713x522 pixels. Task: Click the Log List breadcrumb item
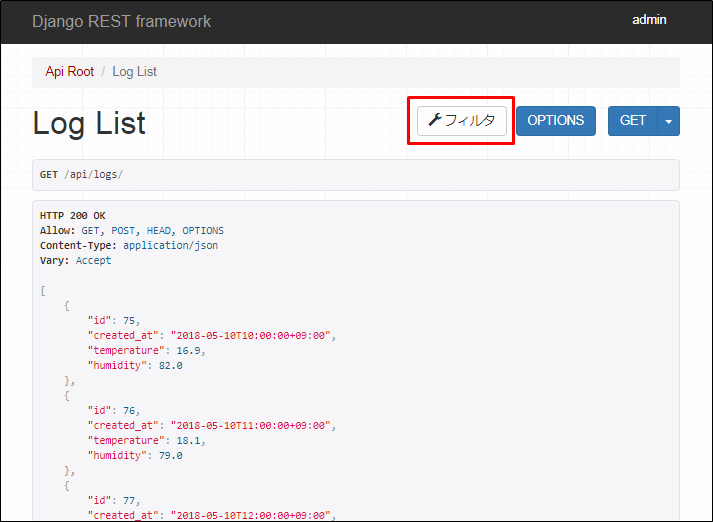pos(134,72)
